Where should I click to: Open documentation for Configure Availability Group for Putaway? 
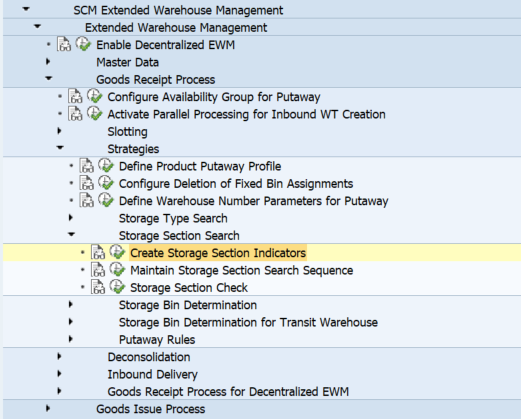pyautogui.click(x=75, y=97)
